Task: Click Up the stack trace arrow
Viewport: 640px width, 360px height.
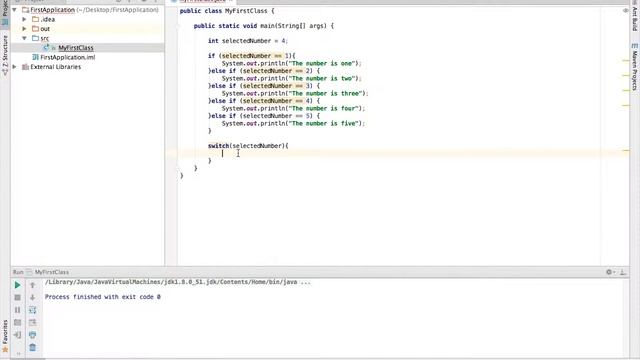Action: click(x=33, y=285)
